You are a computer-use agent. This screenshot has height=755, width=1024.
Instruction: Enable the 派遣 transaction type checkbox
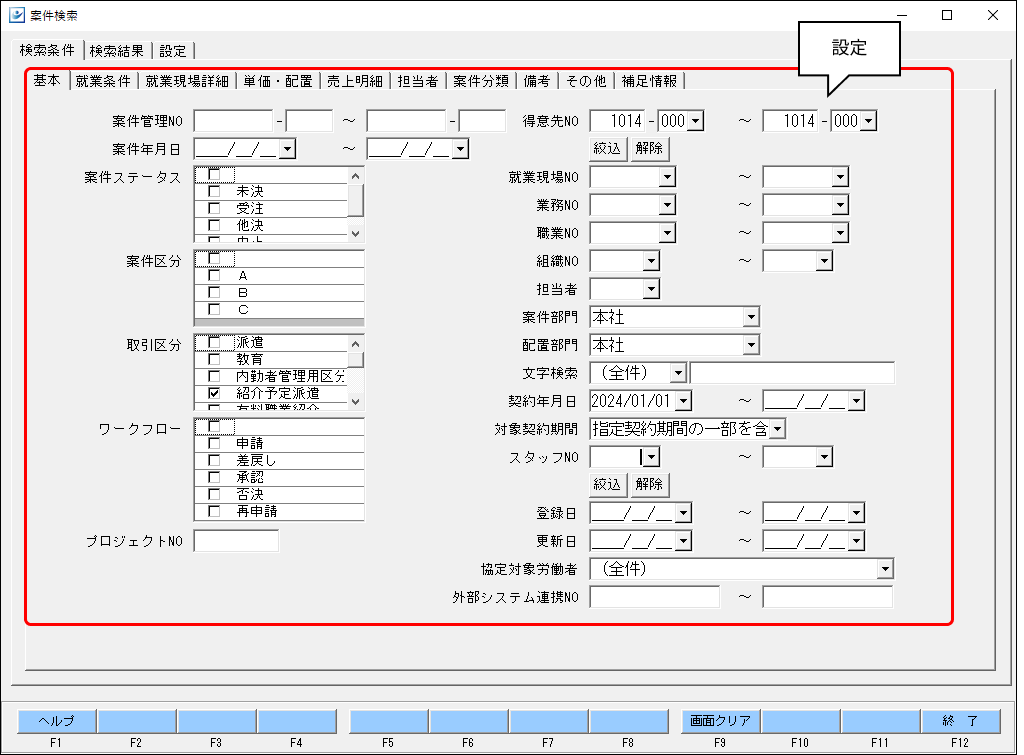(214, 342)
